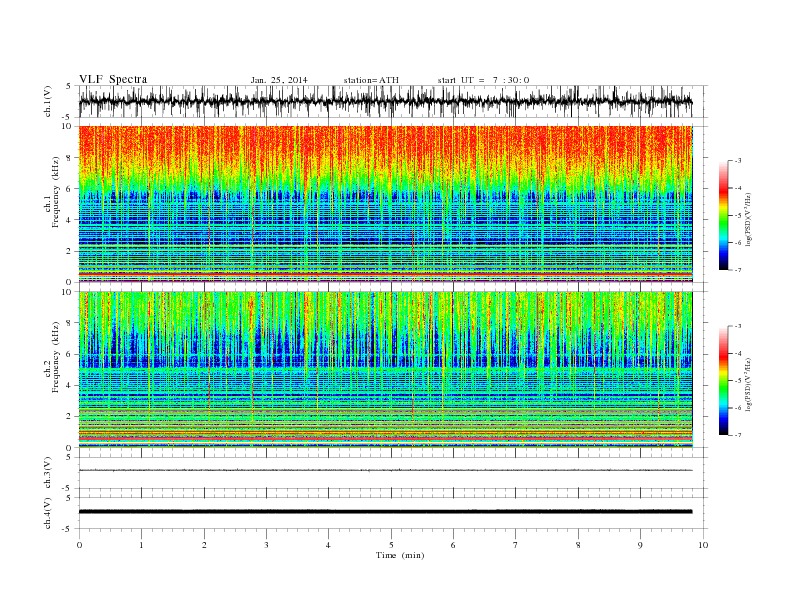
Task: Click the "8" minute time axis tick
Action: click(578, 545)
